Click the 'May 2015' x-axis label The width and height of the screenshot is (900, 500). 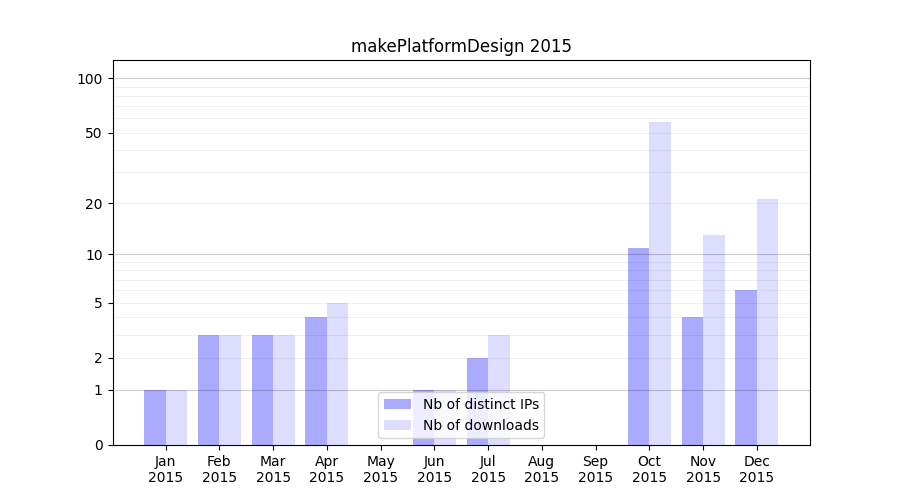click(380, 469)
